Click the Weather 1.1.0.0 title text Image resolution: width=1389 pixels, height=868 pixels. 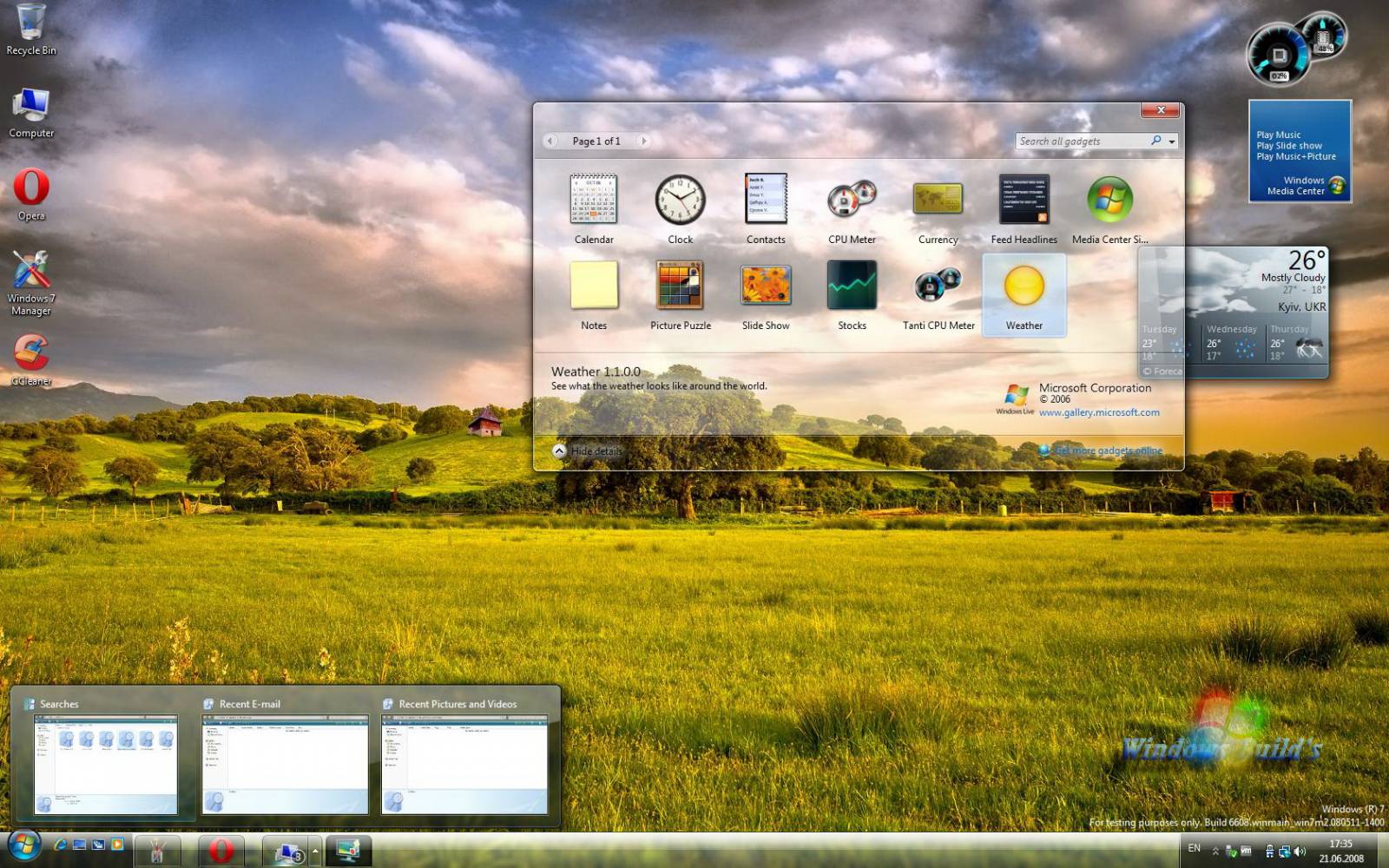click(x=596, y=372)
